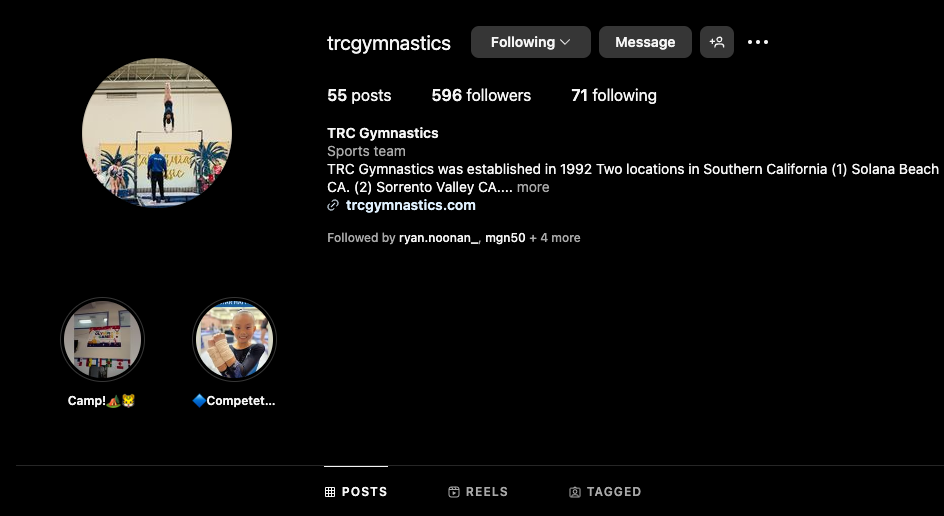Click the link chain icon beside website

pos(333,205)
